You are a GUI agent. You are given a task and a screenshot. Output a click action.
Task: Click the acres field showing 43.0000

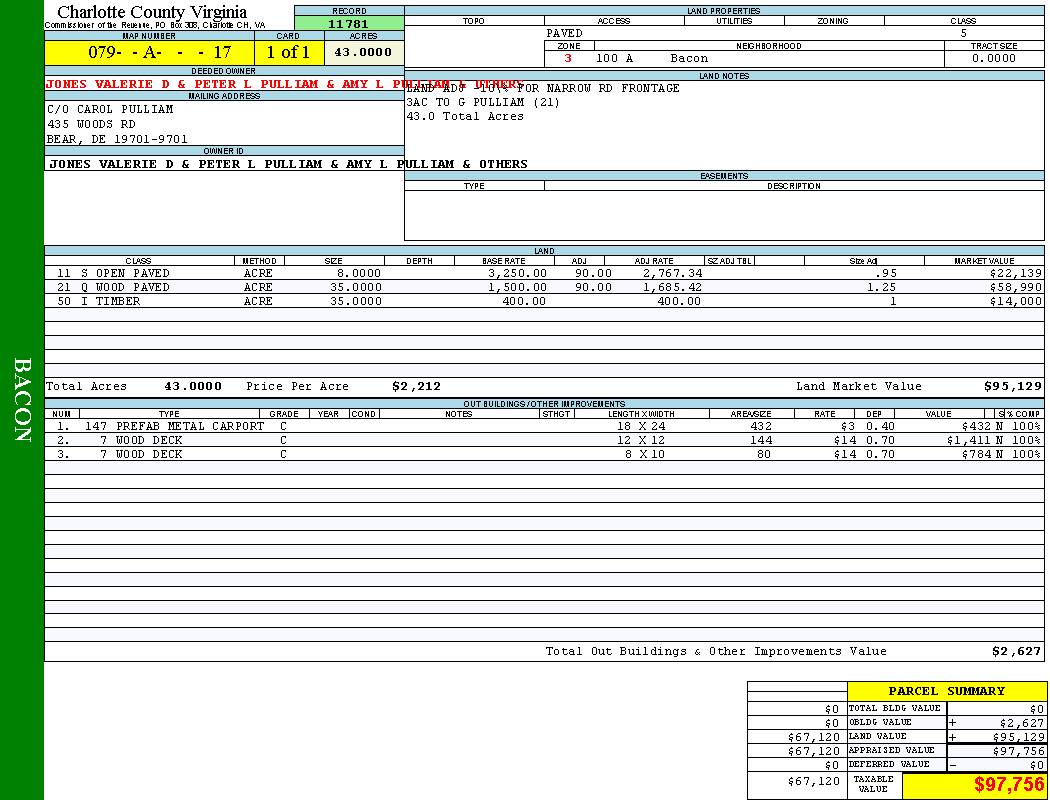click(x=363, y=53)
